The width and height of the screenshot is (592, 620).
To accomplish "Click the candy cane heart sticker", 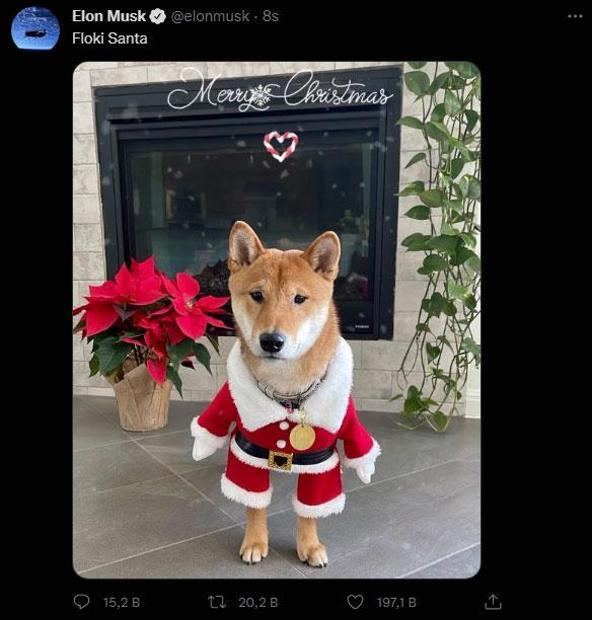I will pyautogui.click(x=281, y=146).
